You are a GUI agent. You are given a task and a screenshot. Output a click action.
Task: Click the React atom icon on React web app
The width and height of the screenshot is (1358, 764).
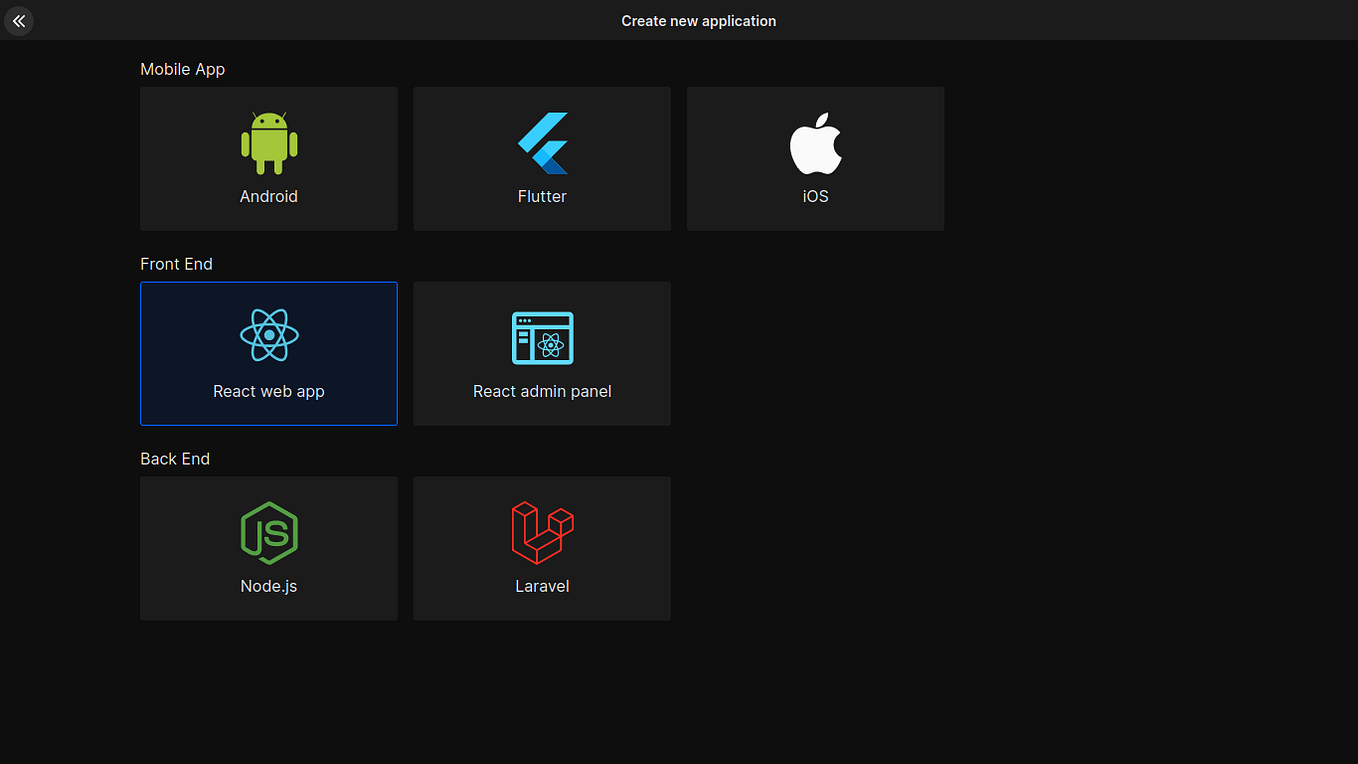coord(268,336)
